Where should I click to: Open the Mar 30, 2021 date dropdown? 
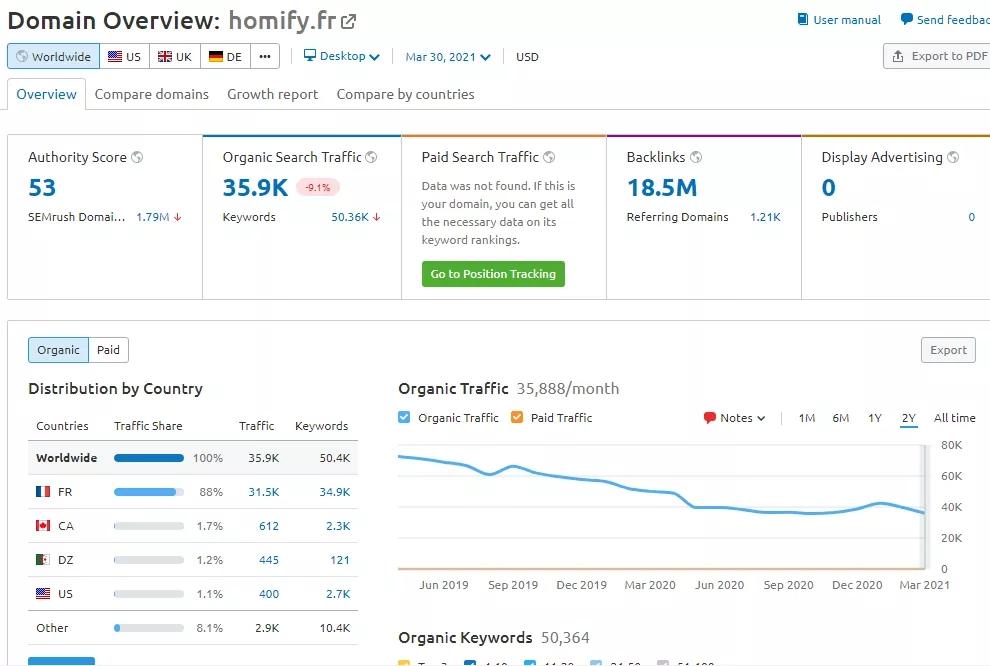pyautogui.click(x=447, y=57)
